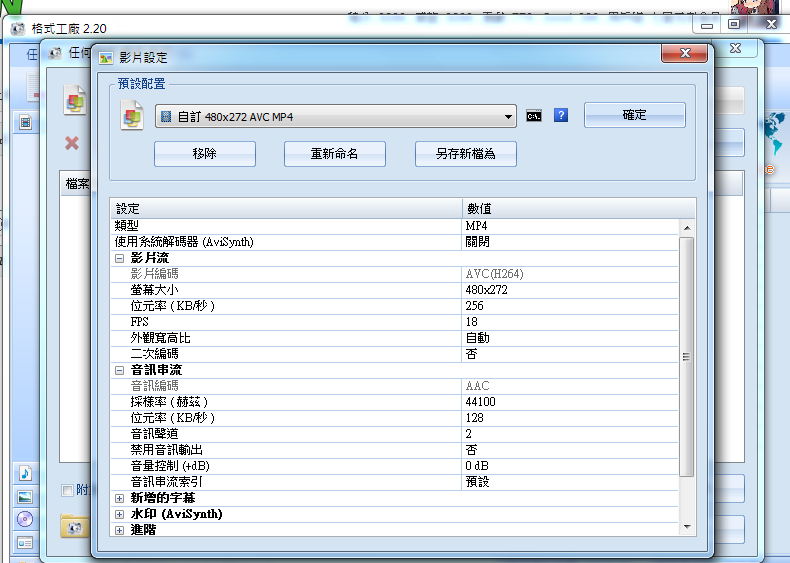Toggle the checkbox at bottom left of file list
This screenshot has height=563, width=790.
(68, 490)
